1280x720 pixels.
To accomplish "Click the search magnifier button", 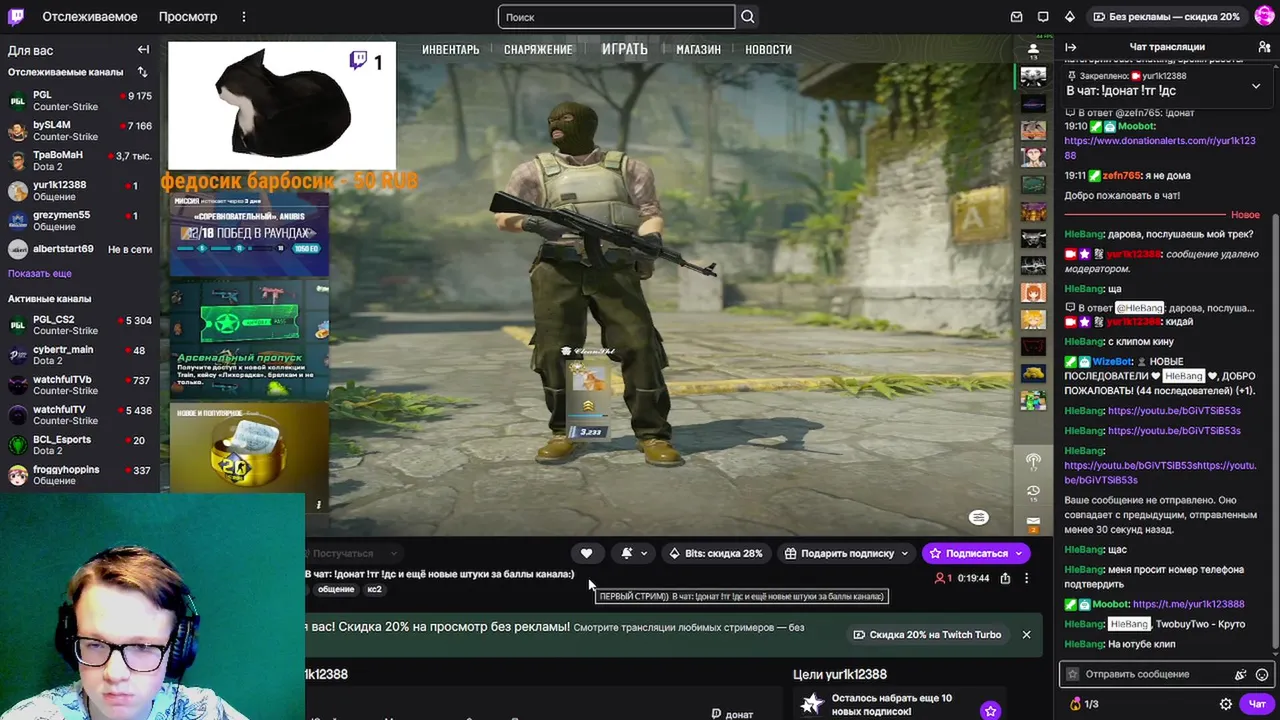I will pos(748,17).
